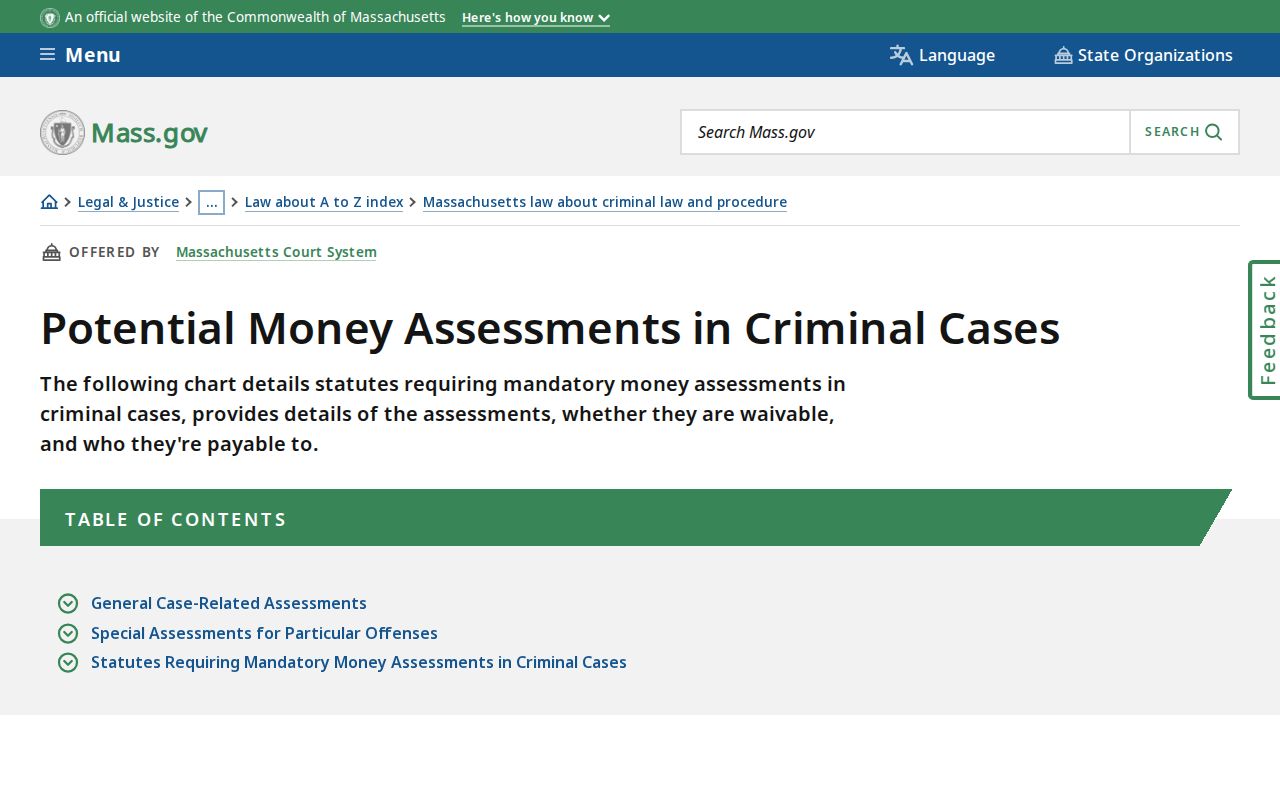The height and width of the screenshot is (800, 1280).
Task: Open the Language menu
Action: [942, 55]
